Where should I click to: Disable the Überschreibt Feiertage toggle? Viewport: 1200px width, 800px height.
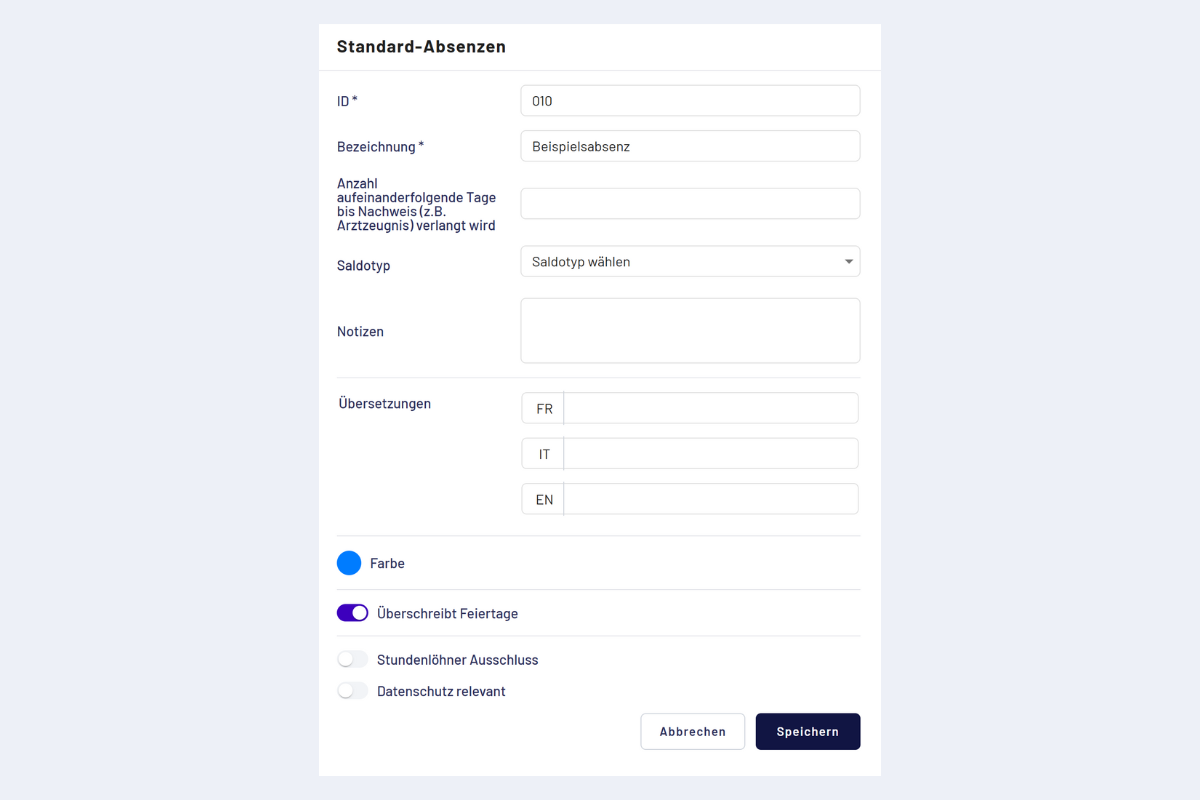353,613
